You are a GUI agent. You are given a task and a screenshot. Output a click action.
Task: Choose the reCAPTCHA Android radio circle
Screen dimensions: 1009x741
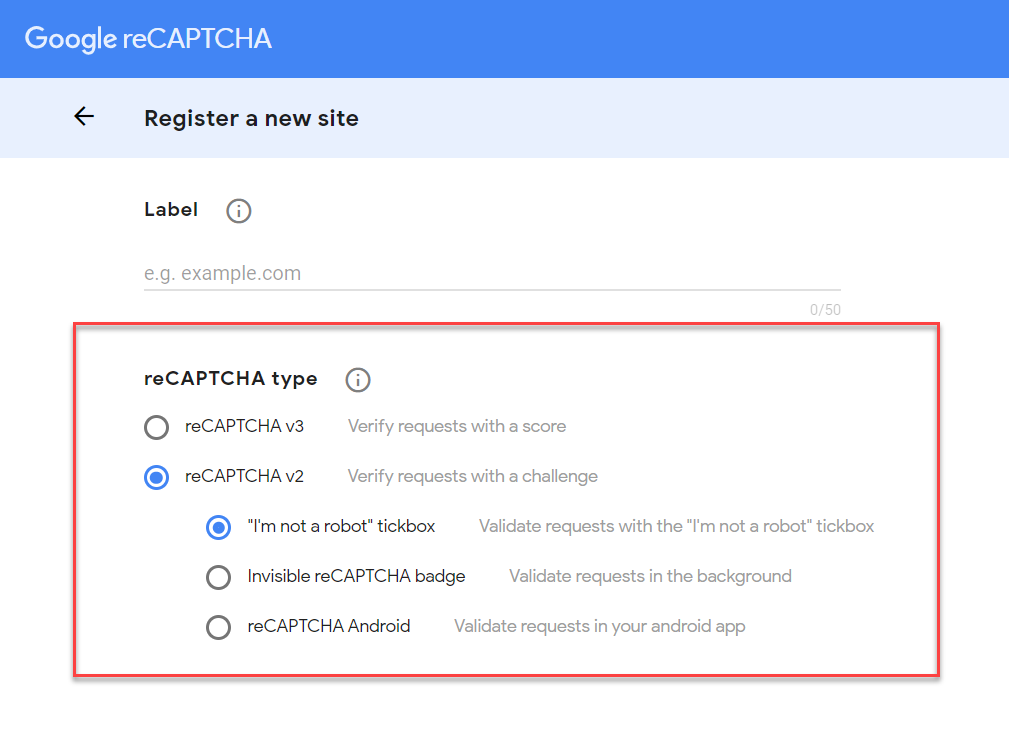219,627
